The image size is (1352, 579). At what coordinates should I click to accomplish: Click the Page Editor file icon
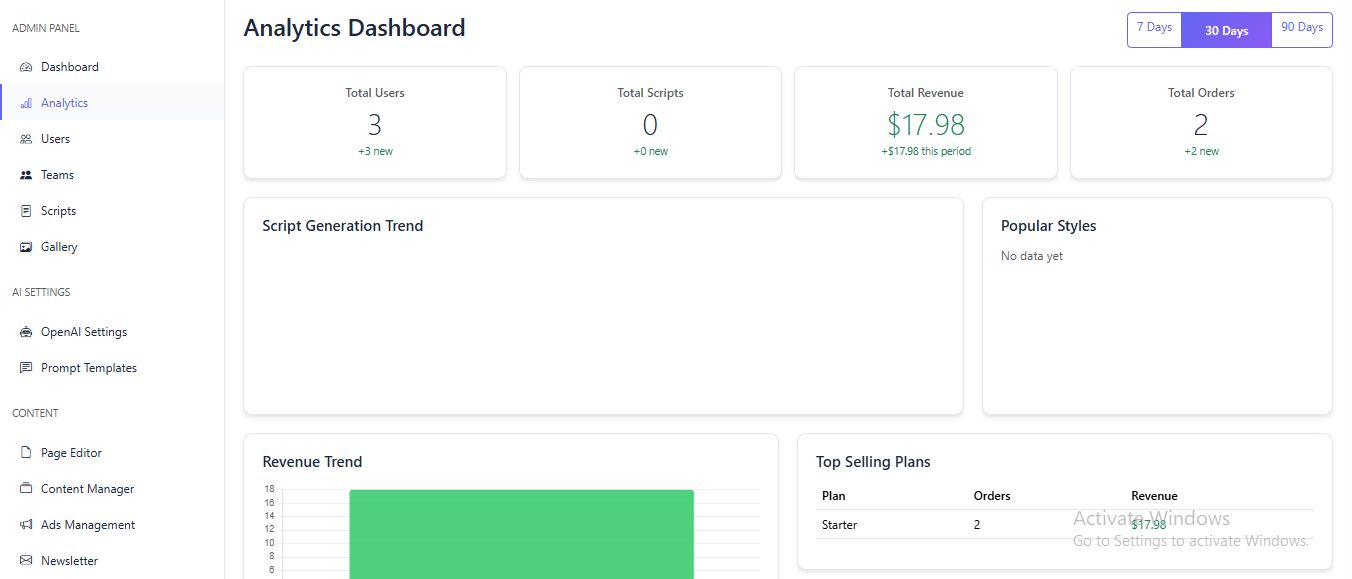[x=26, y=453]
